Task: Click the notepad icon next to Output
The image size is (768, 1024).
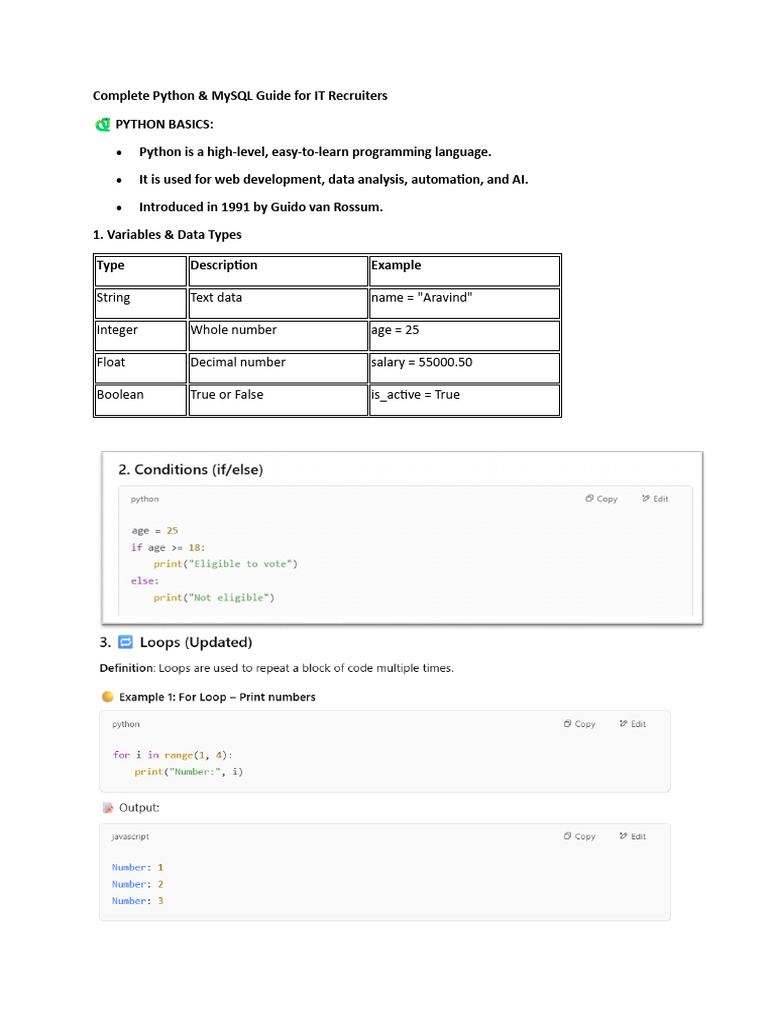Action: [x=108, y=807]
